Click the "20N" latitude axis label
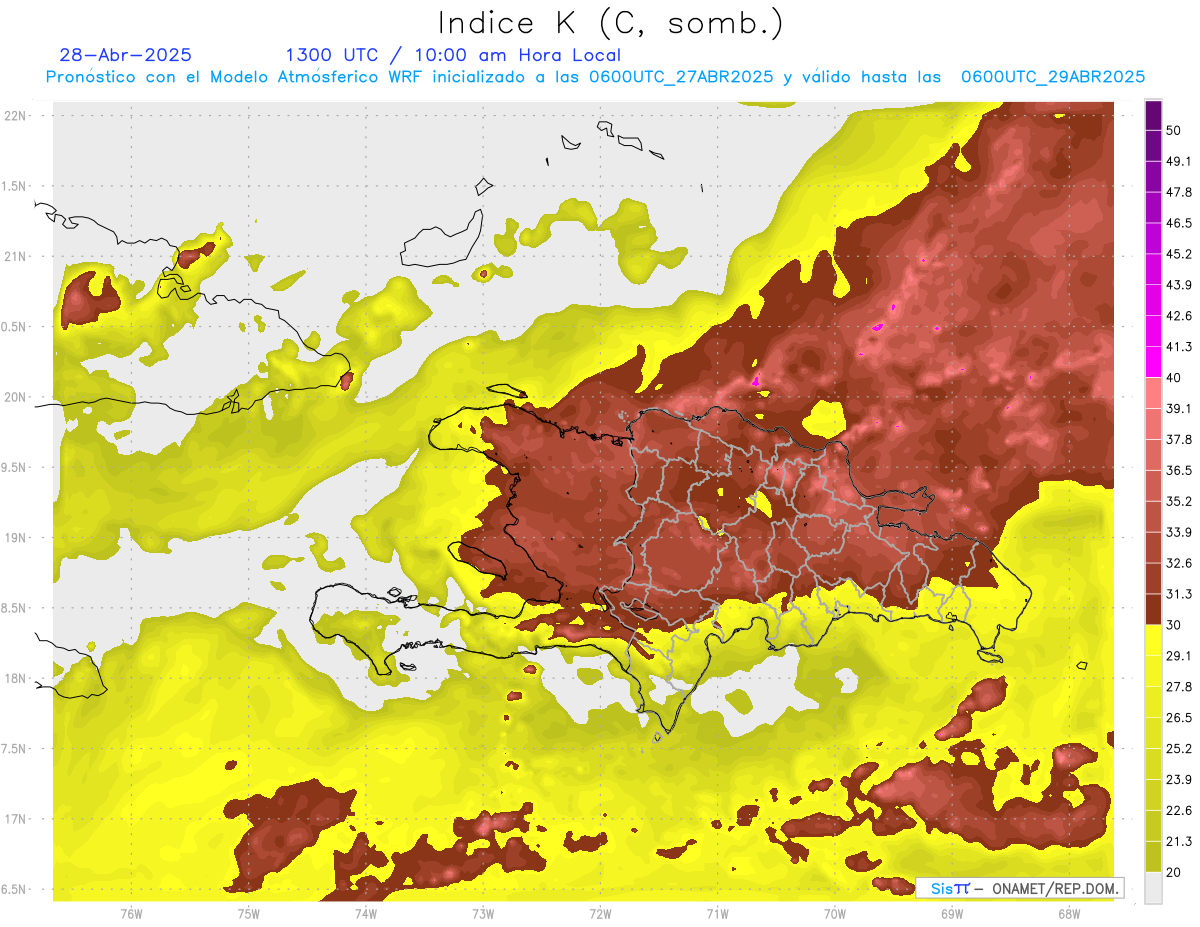Image resolution: width=1200 pixels, height=927 pixels. (14, 397)
